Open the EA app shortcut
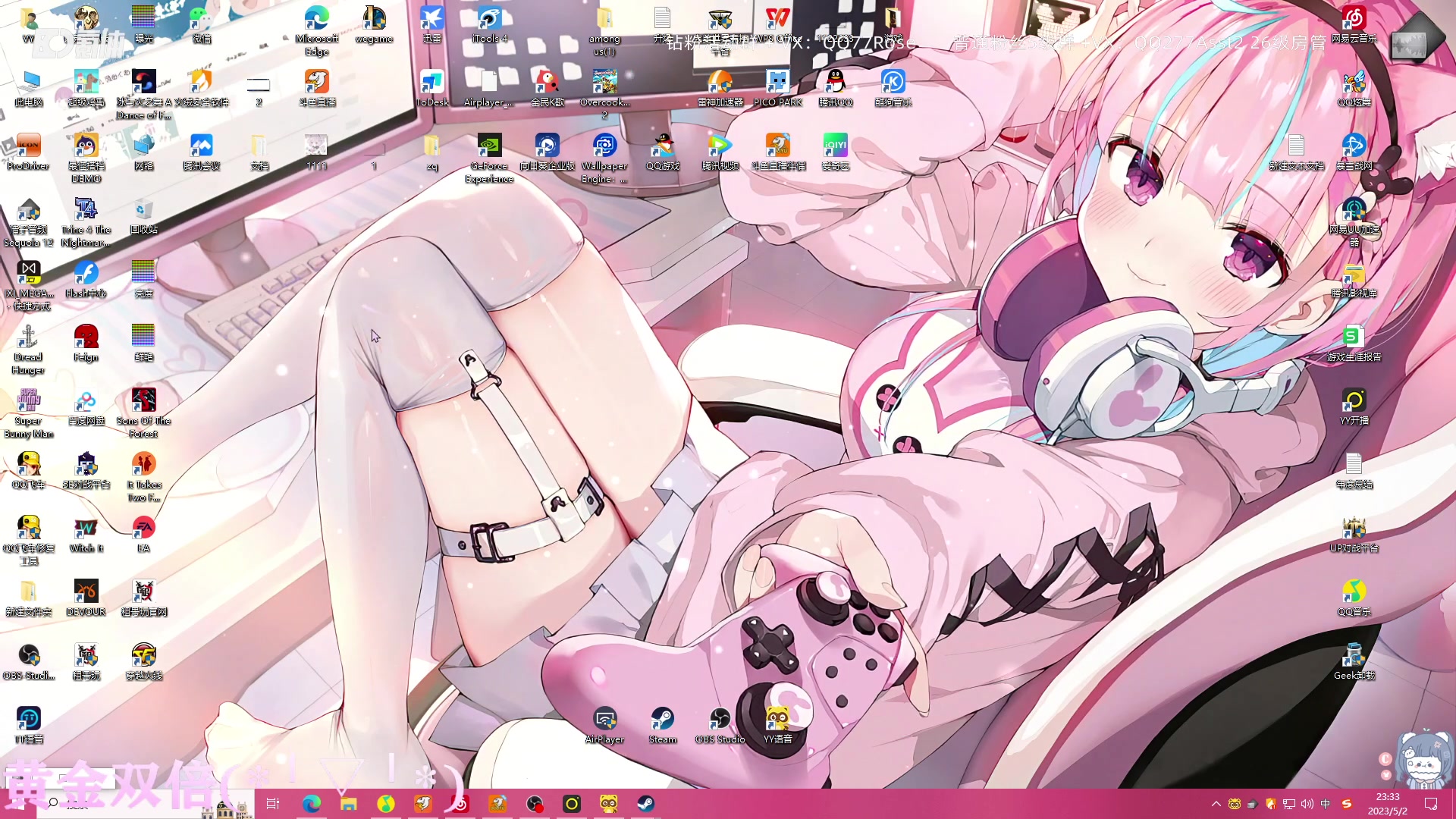This screenshot has width=1456, height=819. pyautogui.click(x=143, y=534)
